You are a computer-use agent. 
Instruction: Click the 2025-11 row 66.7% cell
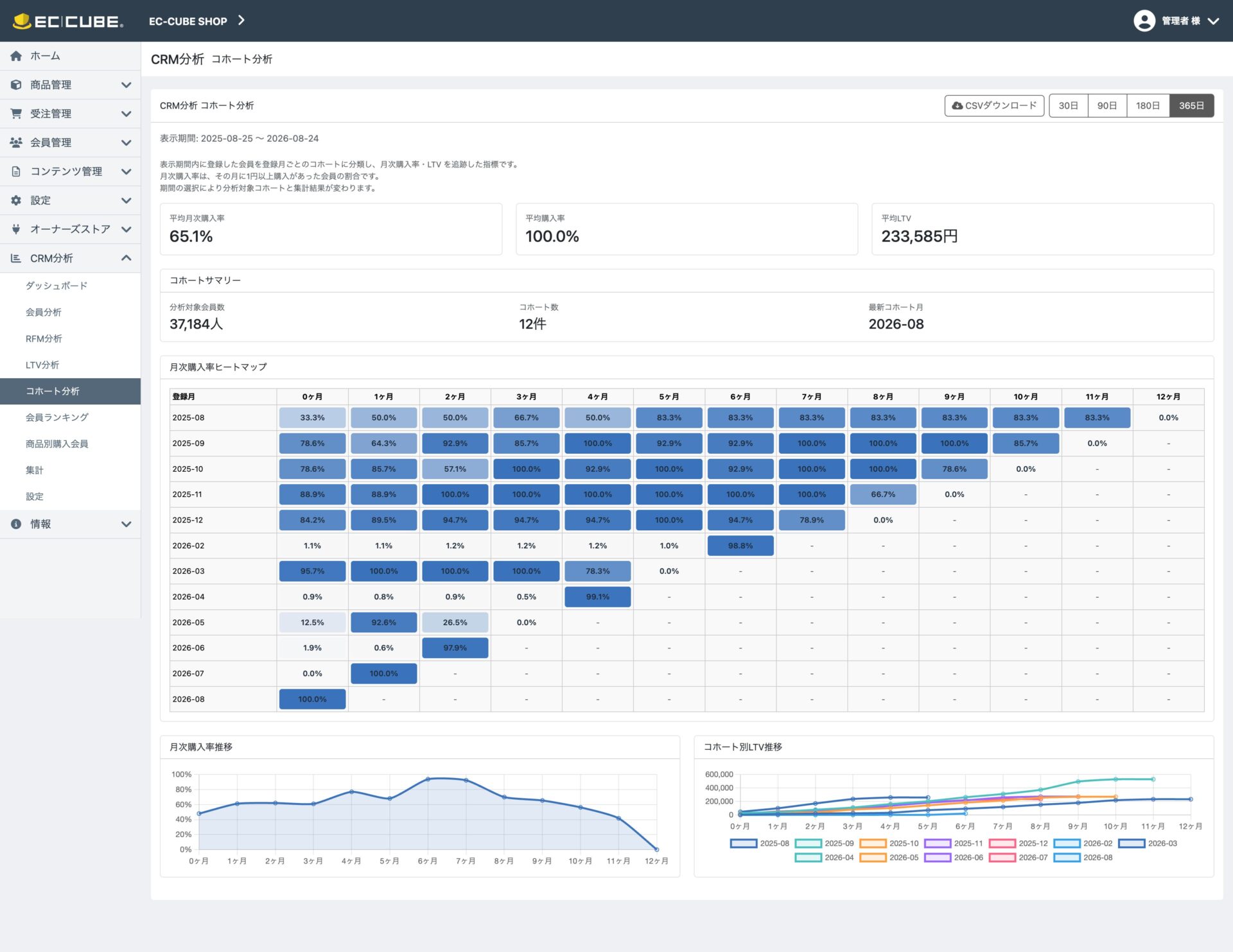point(884,495)
